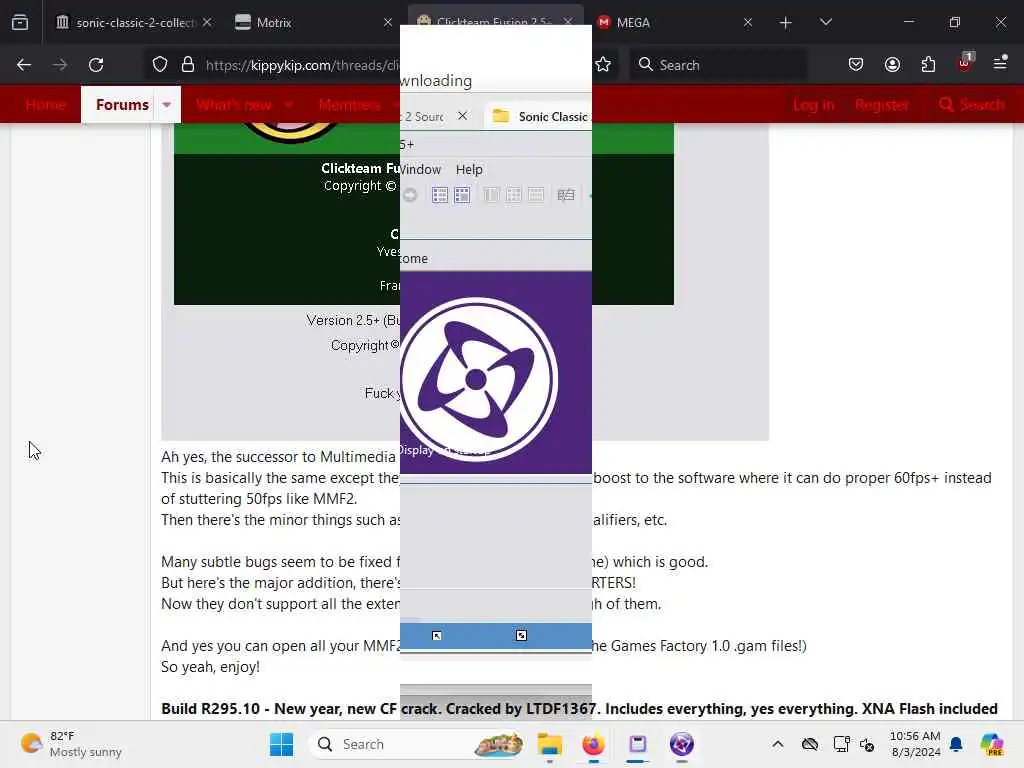The width and height of the screenshot is (1024, 768).
Task: Open Firefox View icon in tab bar
Action: 20,22
